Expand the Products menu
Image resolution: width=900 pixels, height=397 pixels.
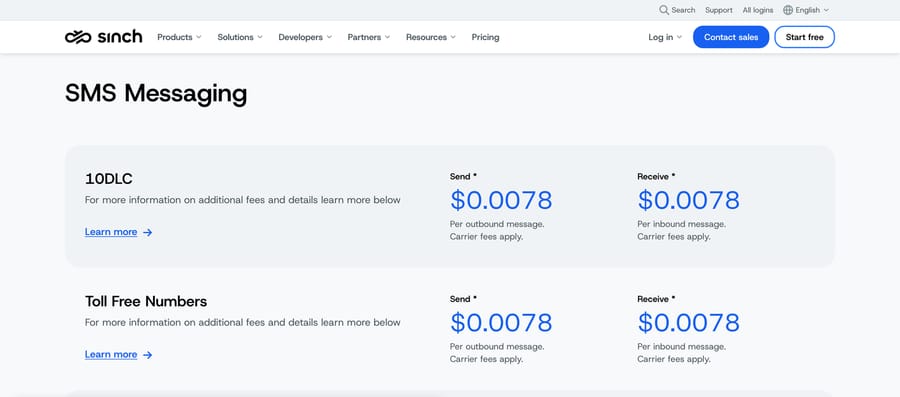coord(179,37)
